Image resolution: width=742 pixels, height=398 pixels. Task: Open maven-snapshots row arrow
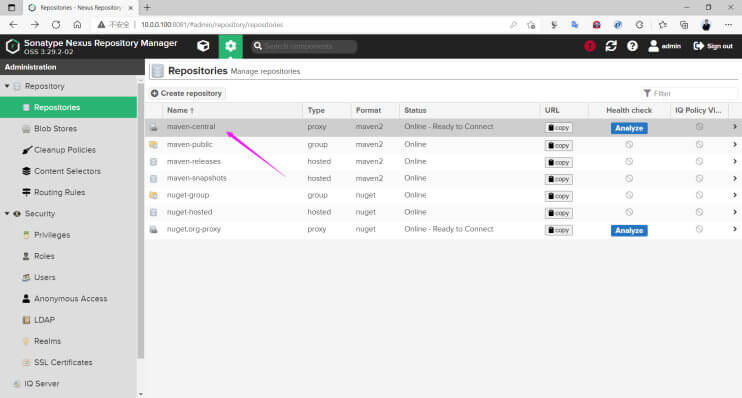pyautogui.click(x=734, y=178)
